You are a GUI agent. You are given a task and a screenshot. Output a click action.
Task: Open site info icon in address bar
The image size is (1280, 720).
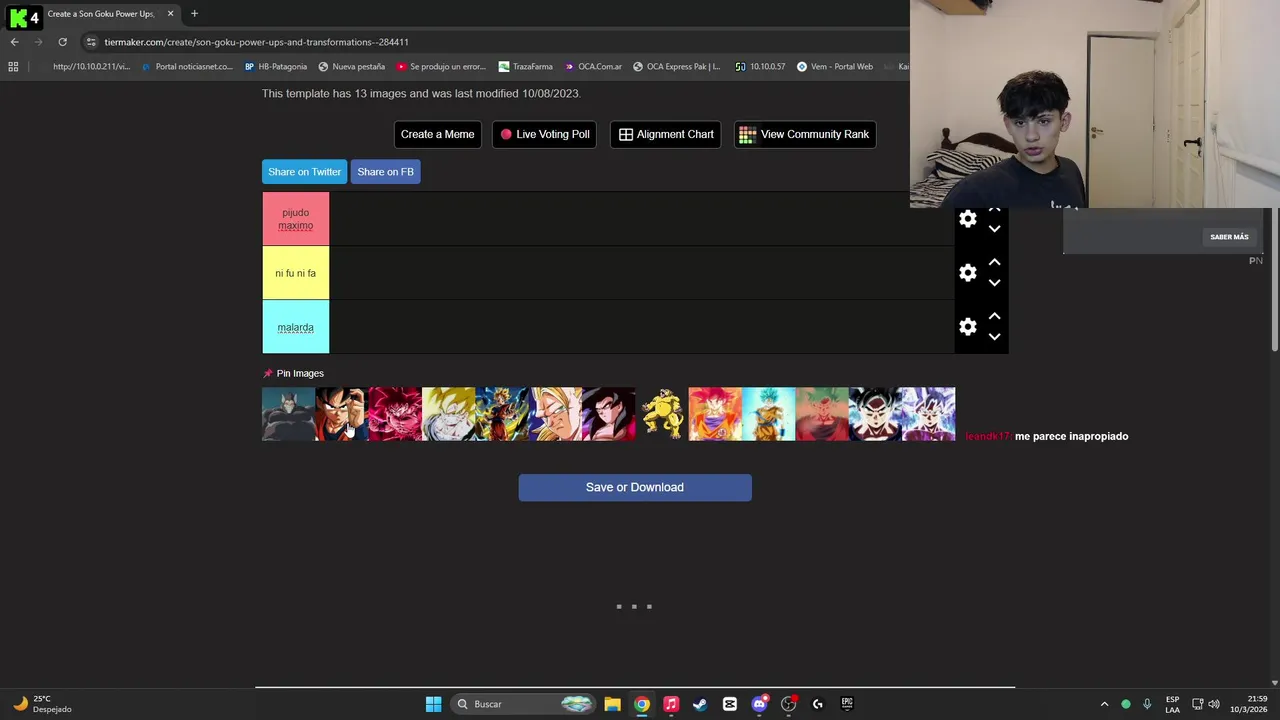pos(91,42)
